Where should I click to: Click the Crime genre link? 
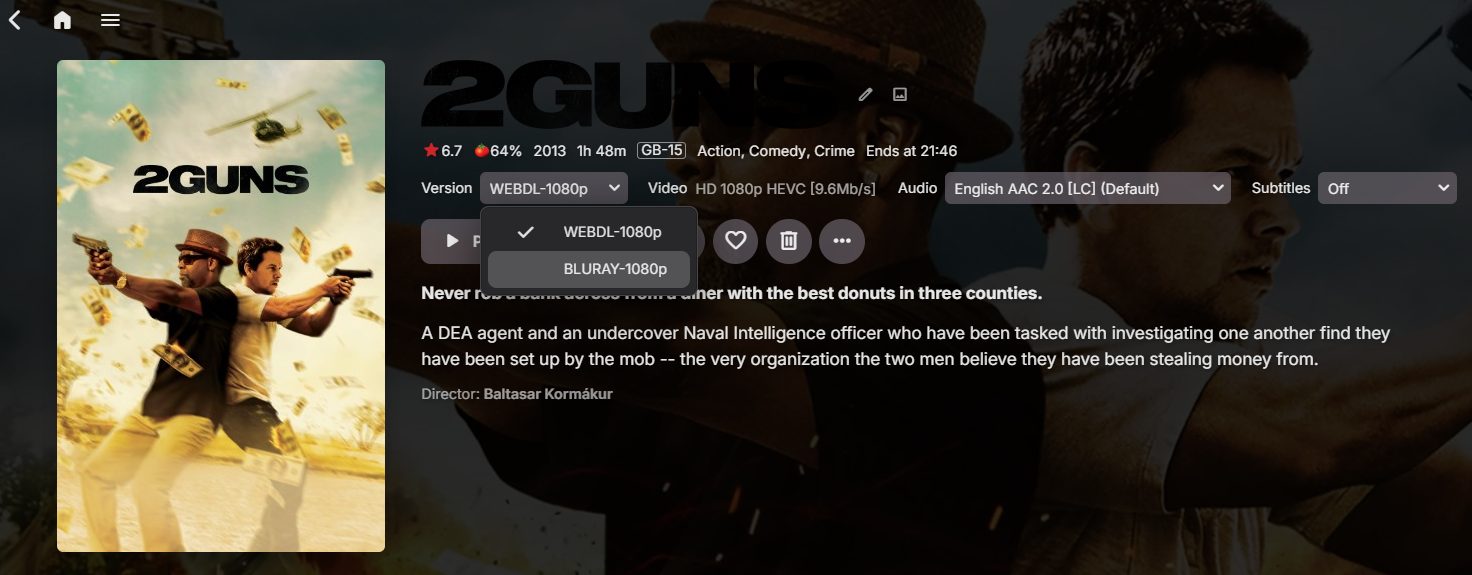click(834, 151)
